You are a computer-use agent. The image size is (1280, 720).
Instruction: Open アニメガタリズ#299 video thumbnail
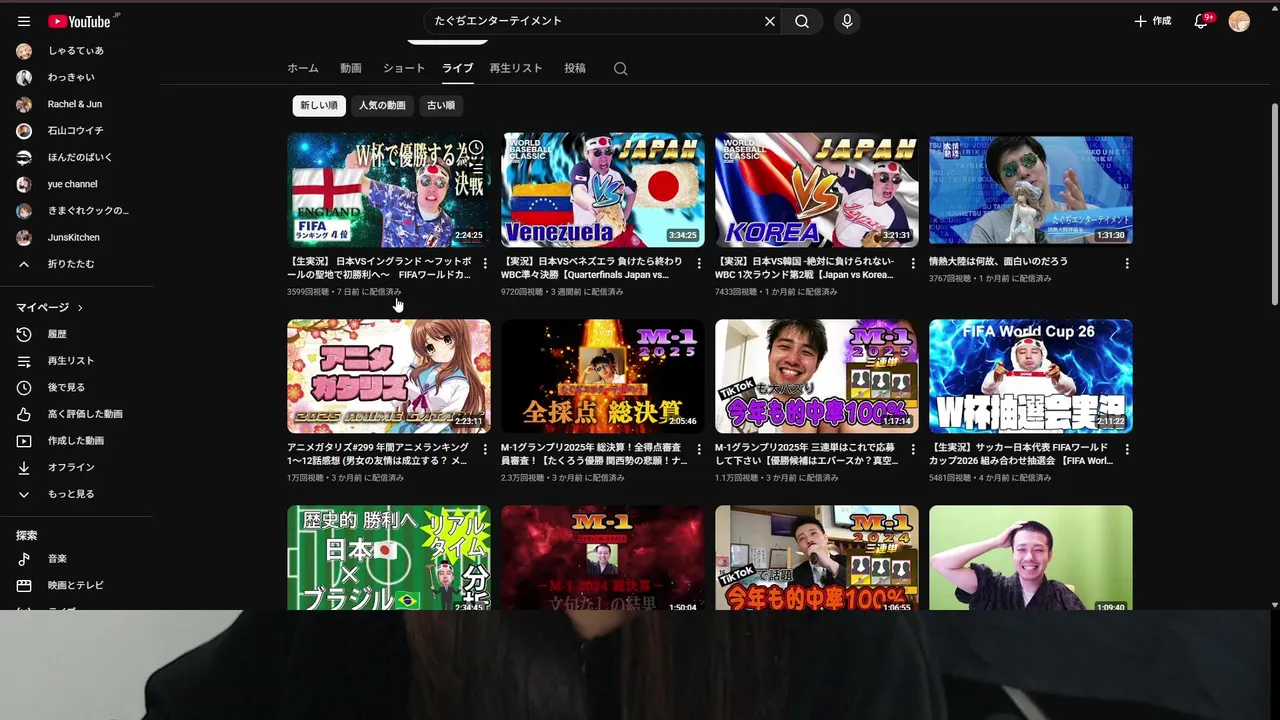pos(389,376)
